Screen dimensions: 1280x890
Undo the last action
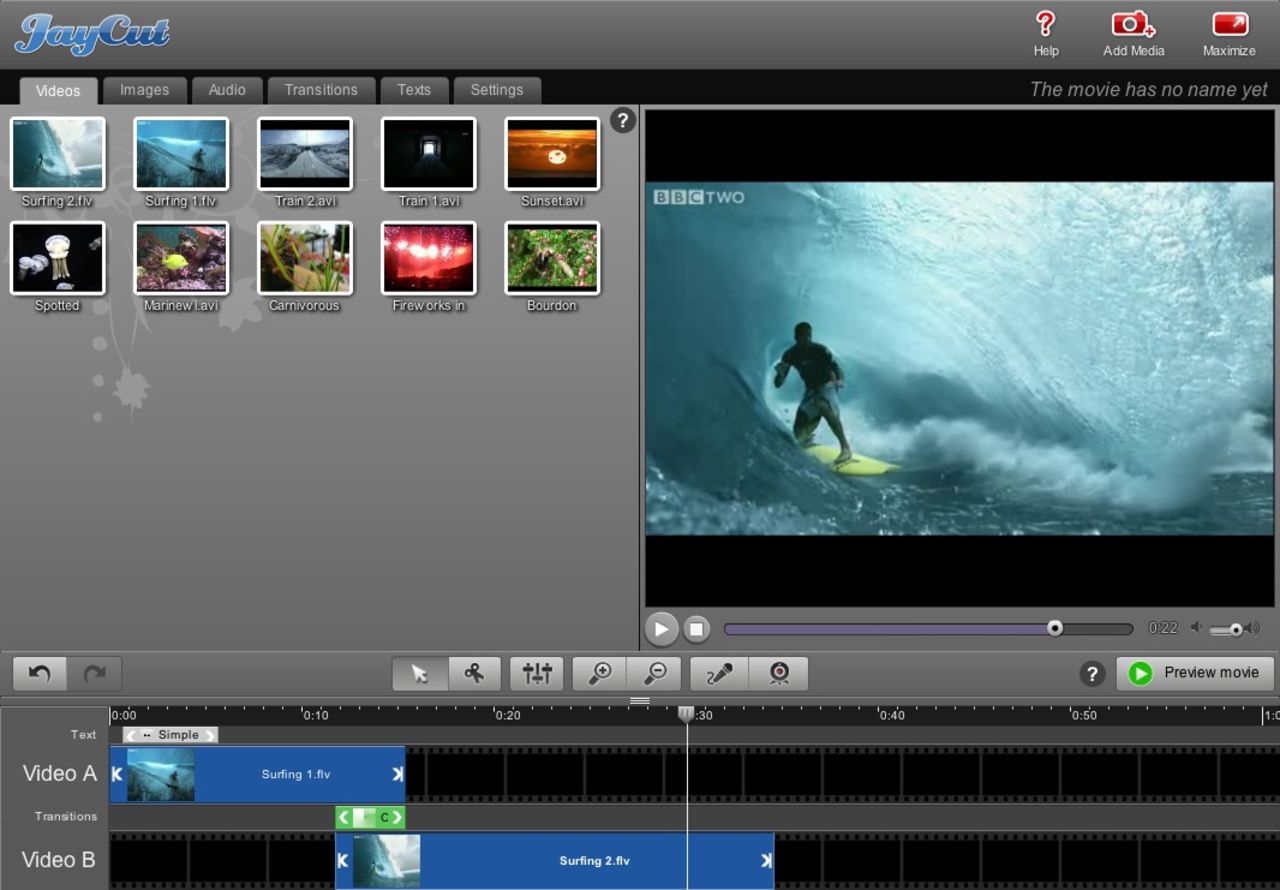(40, 674)
